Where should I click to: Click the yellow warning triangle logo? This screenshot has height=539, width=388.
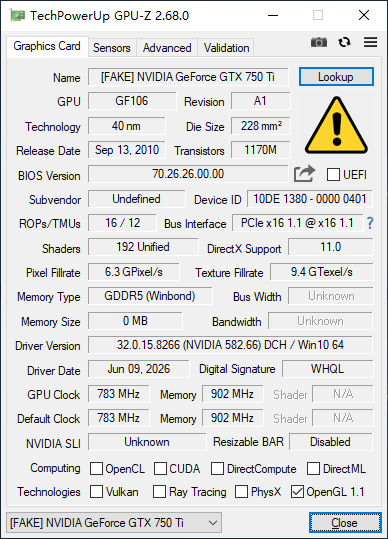(x=336, y=125)
